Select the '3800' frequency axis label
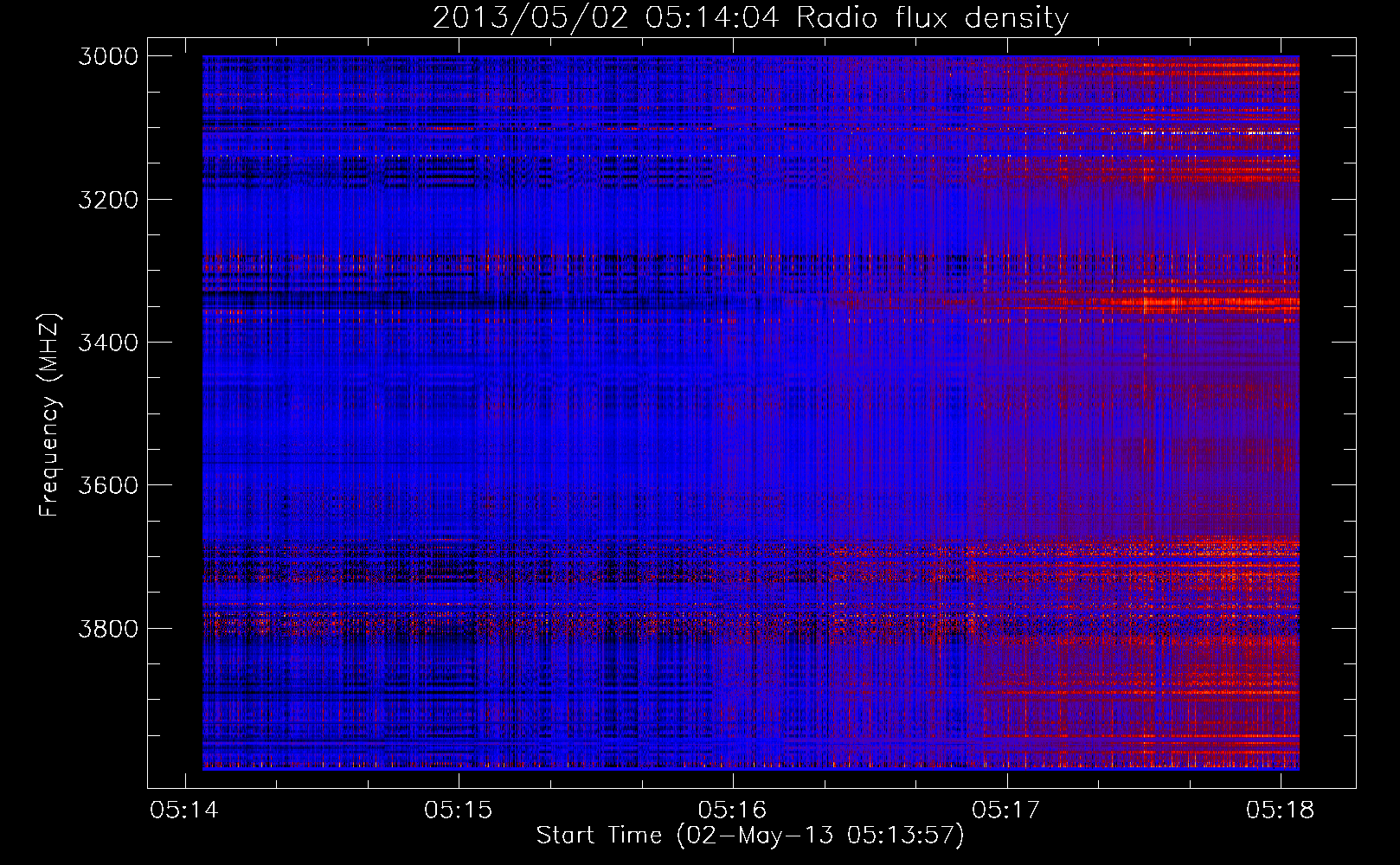 (x=108, y=628)
